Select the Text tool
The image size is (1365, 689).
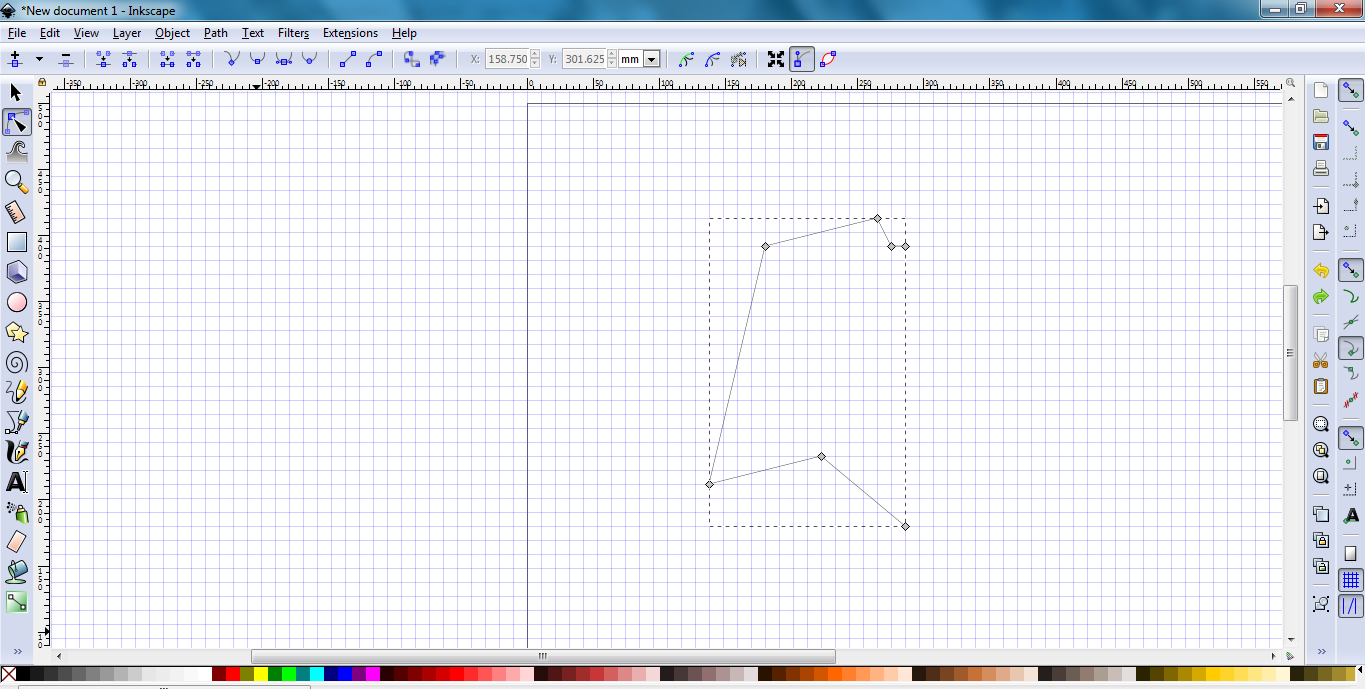16,482
